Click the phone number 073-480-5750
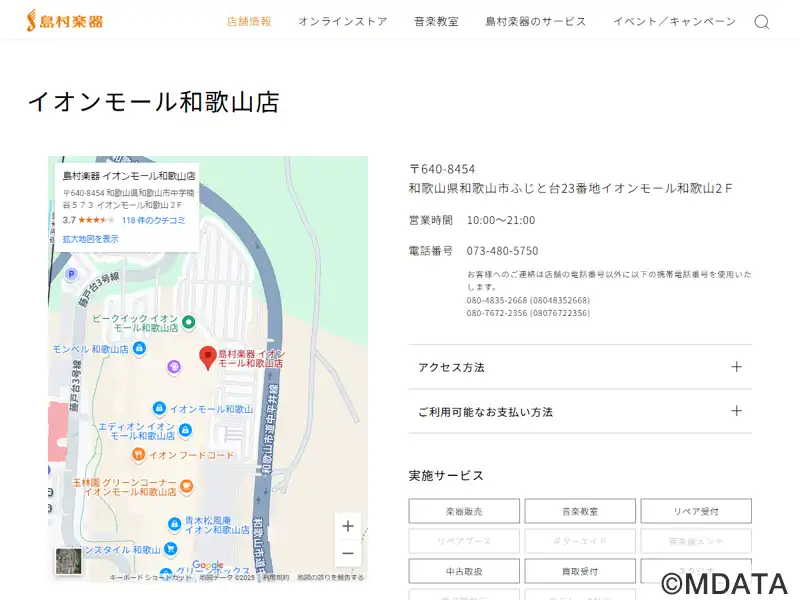Image resolution: width=800 pixels, height=600 pixels. [x=502, y=251]
